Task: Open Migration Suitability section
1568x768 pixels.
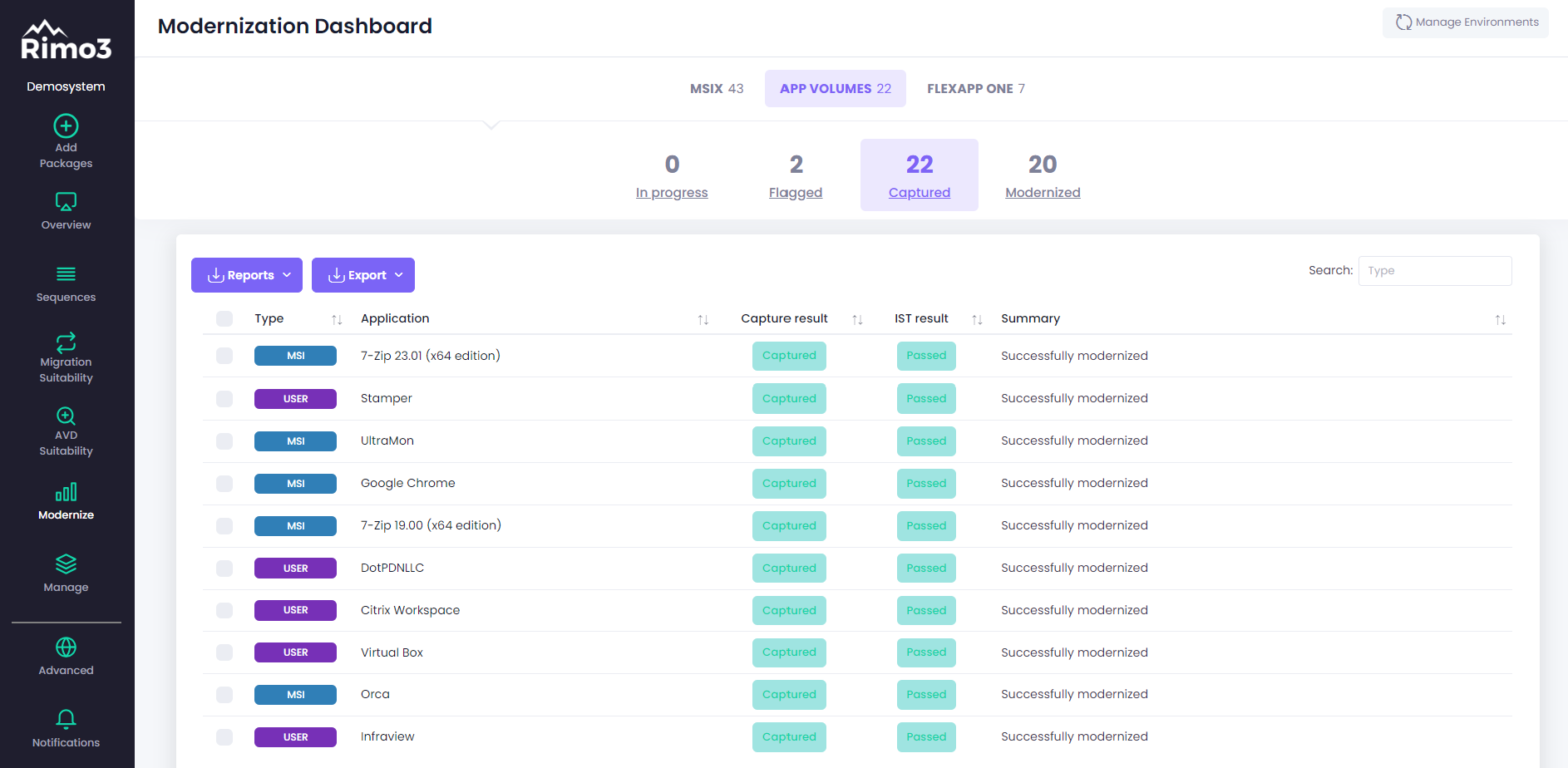Action: click(x=66, y=358)
